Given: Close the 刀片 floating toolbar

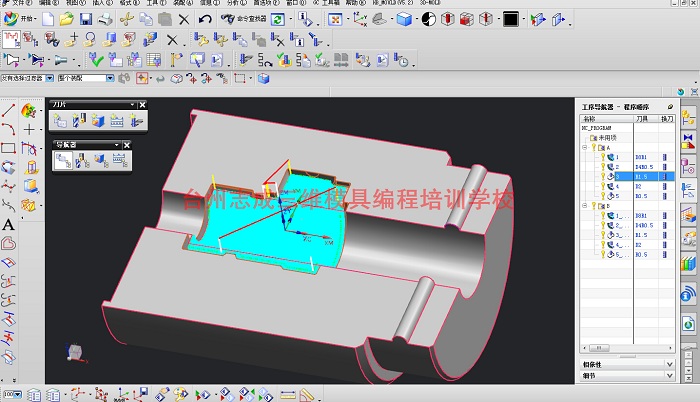Looking at the screenshot, I should click(142, 105).
